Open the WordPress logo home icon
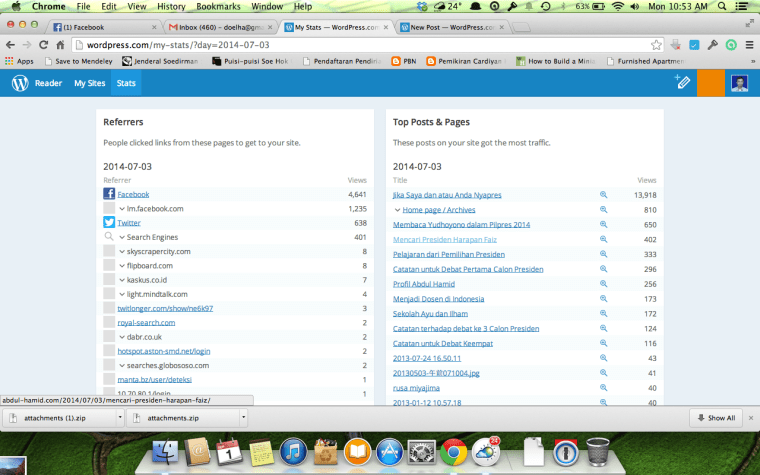 point(20,83)
